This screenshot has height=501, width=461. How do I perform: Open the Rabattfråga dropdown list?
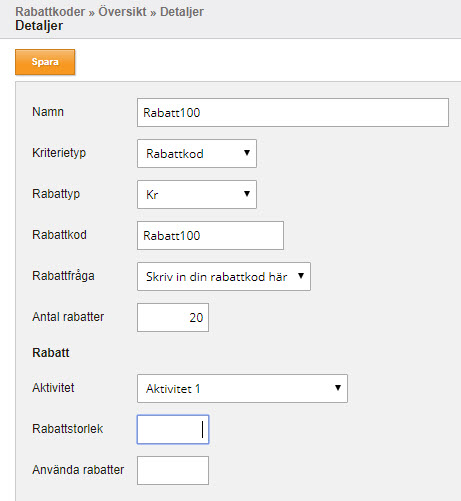[x=224, y=276]
